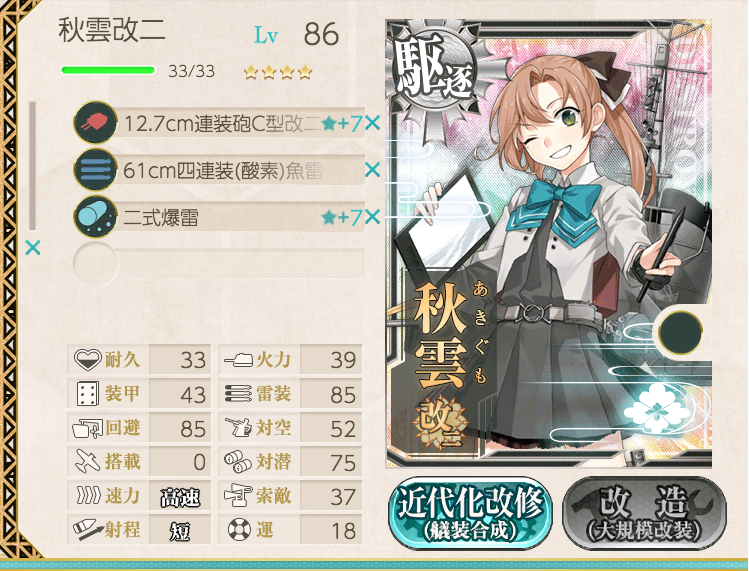Click the depth charge equipment icon
The image size is (749, 571).
[x=96, y=217]
